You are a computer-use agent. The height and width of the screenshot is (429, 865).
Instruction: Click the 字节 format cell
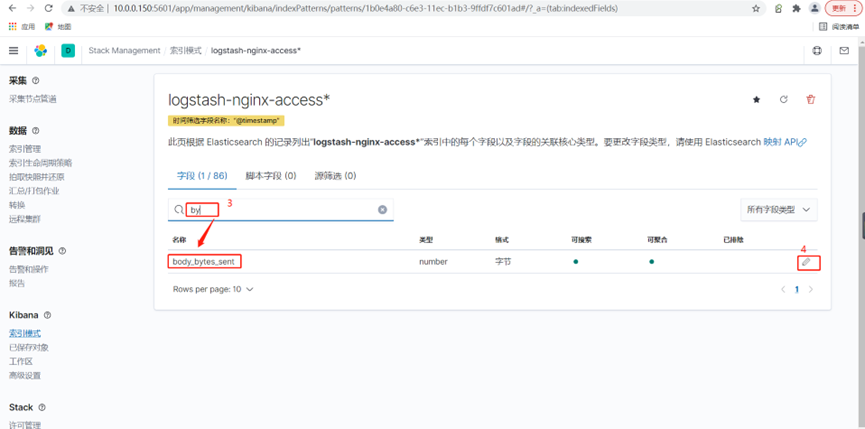pyautogui.click(x=503, y=262)
